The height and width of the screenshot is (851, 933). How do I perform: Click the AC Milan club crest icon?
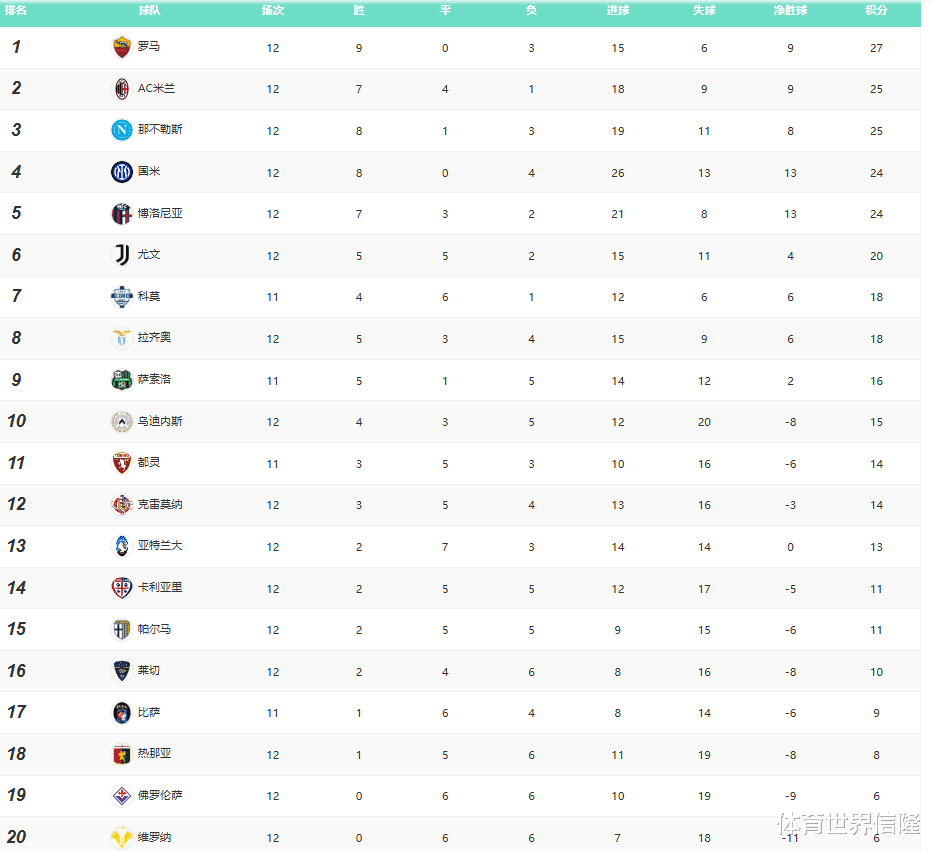coord(121,89)
